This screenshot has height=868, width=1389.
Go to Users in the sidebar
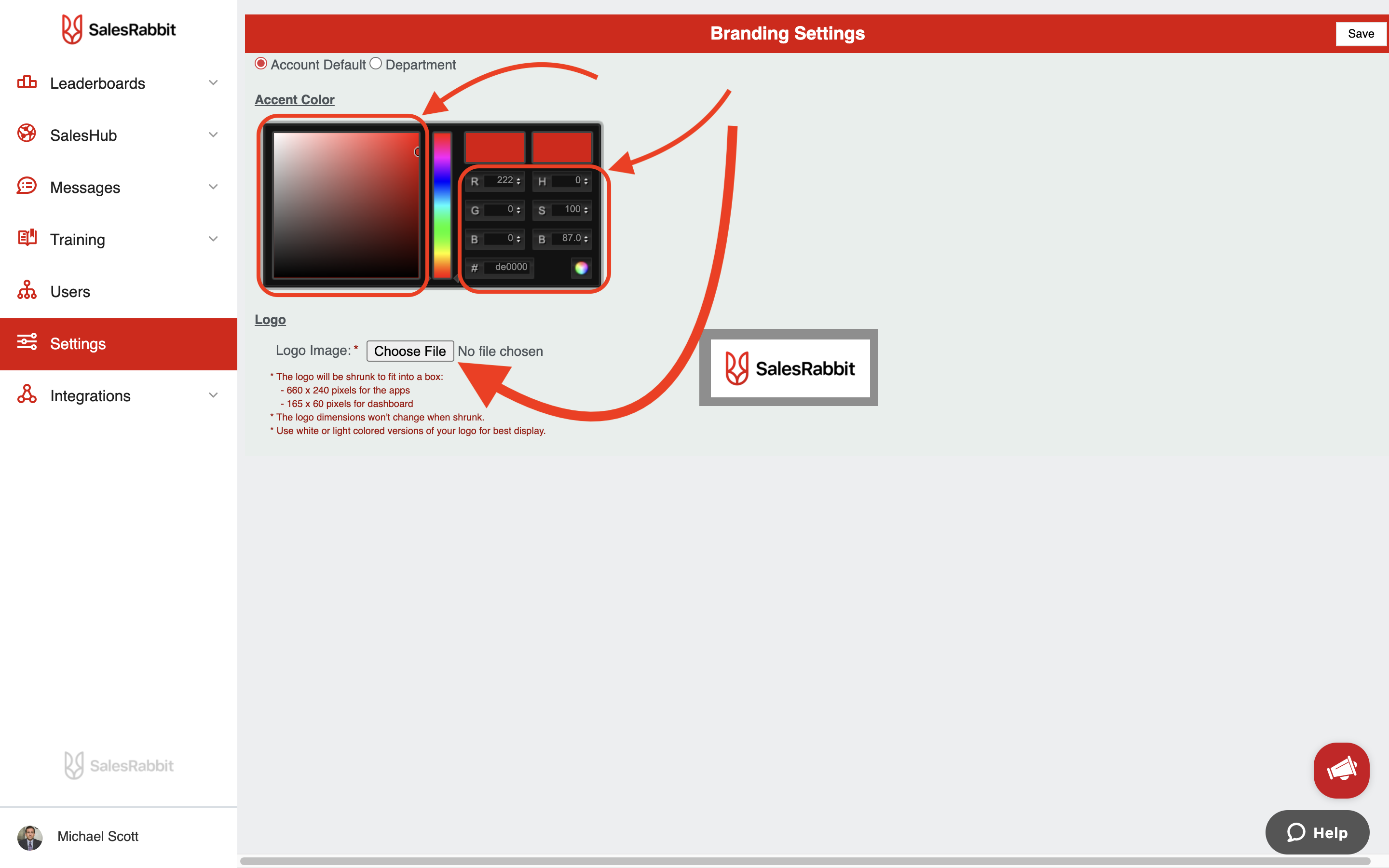click(118, 292)
